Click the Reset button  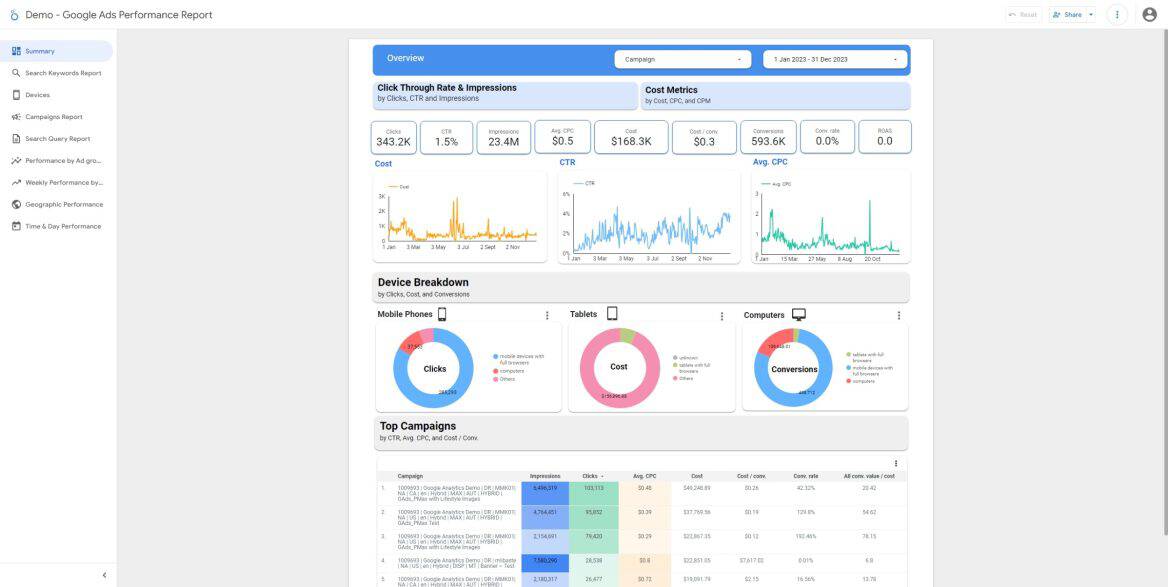point(1021,13)
